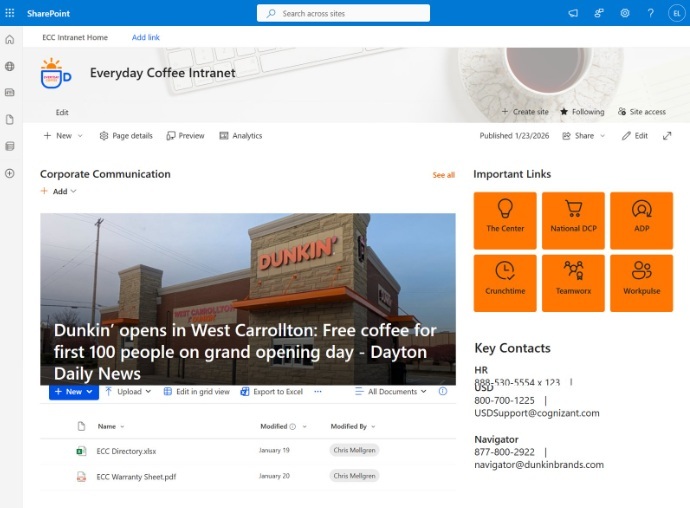Open Analytics for the page
Screen dimensions: 690x508
(241, 136)
